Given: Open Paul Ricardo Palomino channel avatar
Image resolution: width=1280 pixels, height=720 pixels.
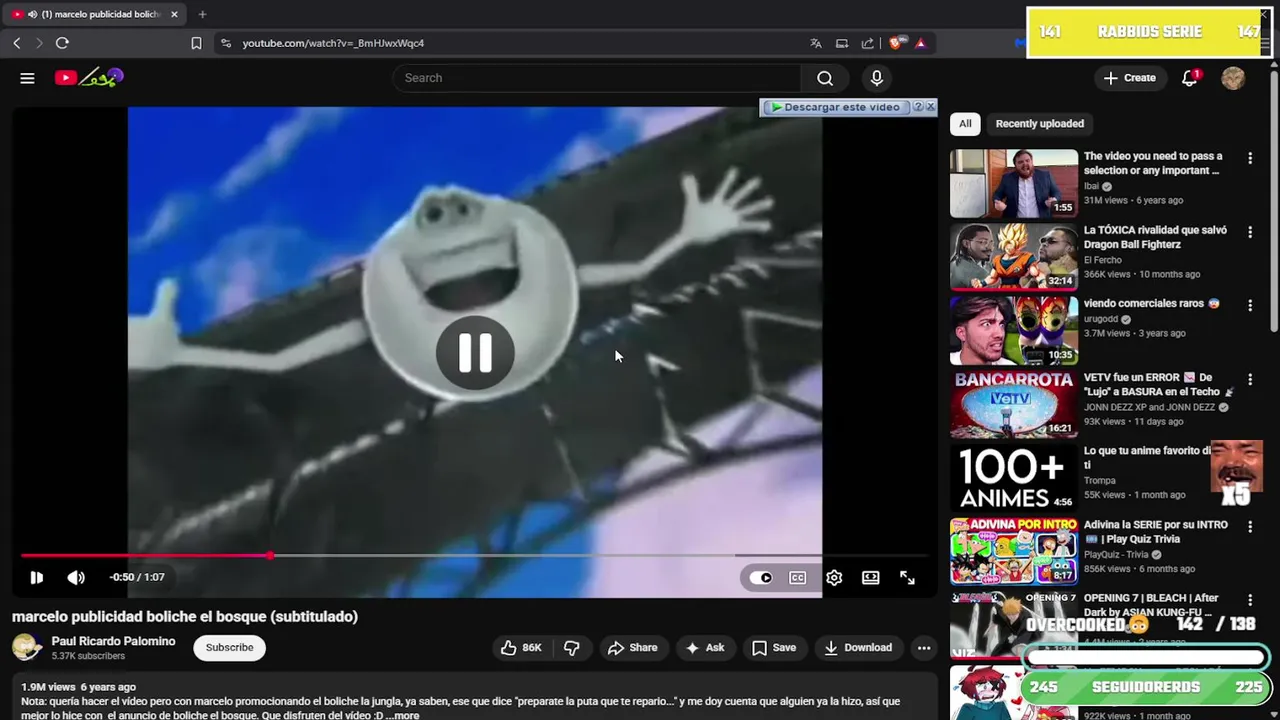Looking at the screenshot, I should pyautogui.click(x=27, y=647).
